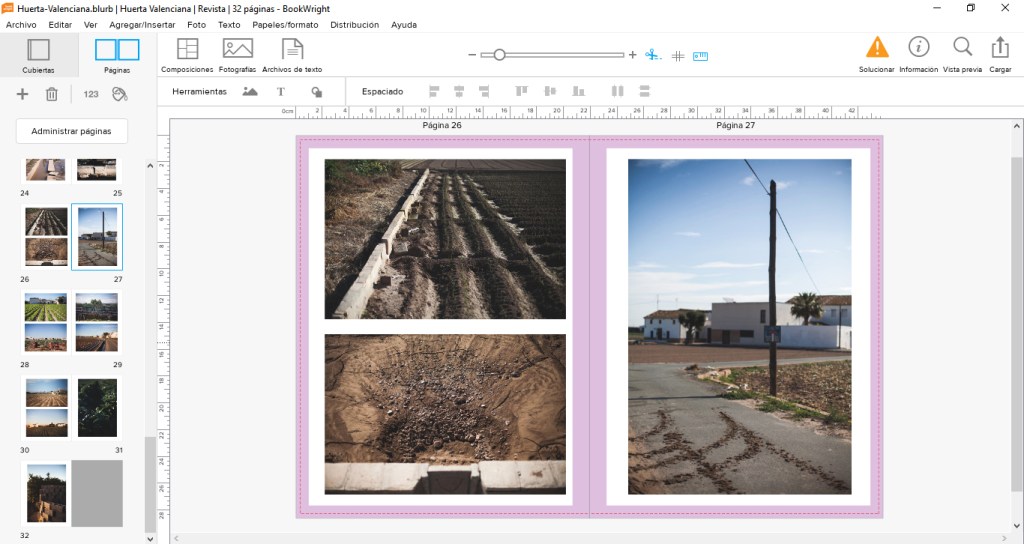Toggle trim lines scissors icon

pyautogui.click(x=653, y=56)
